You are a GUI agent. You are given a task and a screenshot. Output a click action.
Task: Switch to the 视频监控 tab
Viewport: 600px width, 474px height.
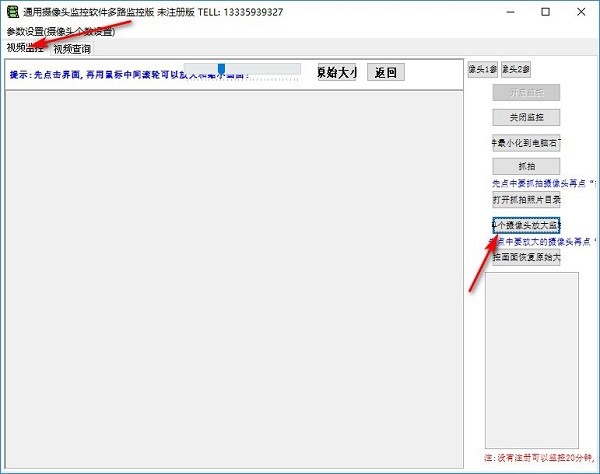25,47
